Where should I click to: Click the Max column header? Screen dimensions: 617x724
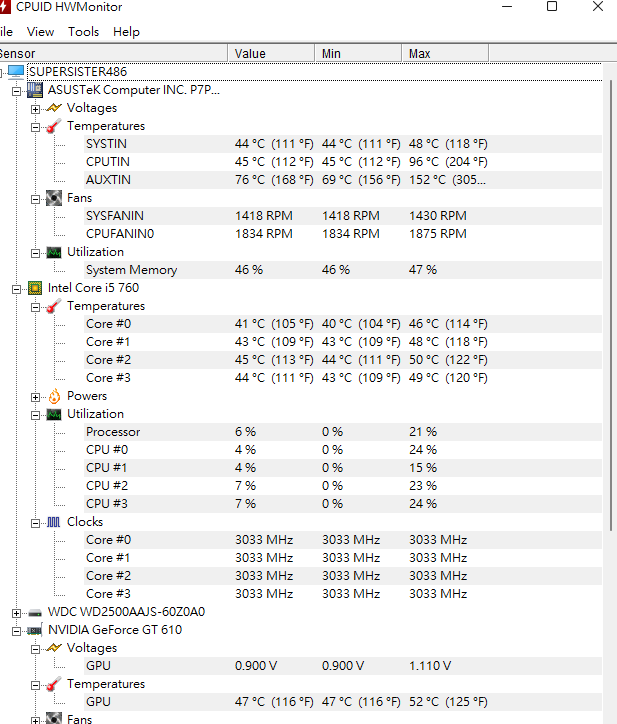[445, 54]
